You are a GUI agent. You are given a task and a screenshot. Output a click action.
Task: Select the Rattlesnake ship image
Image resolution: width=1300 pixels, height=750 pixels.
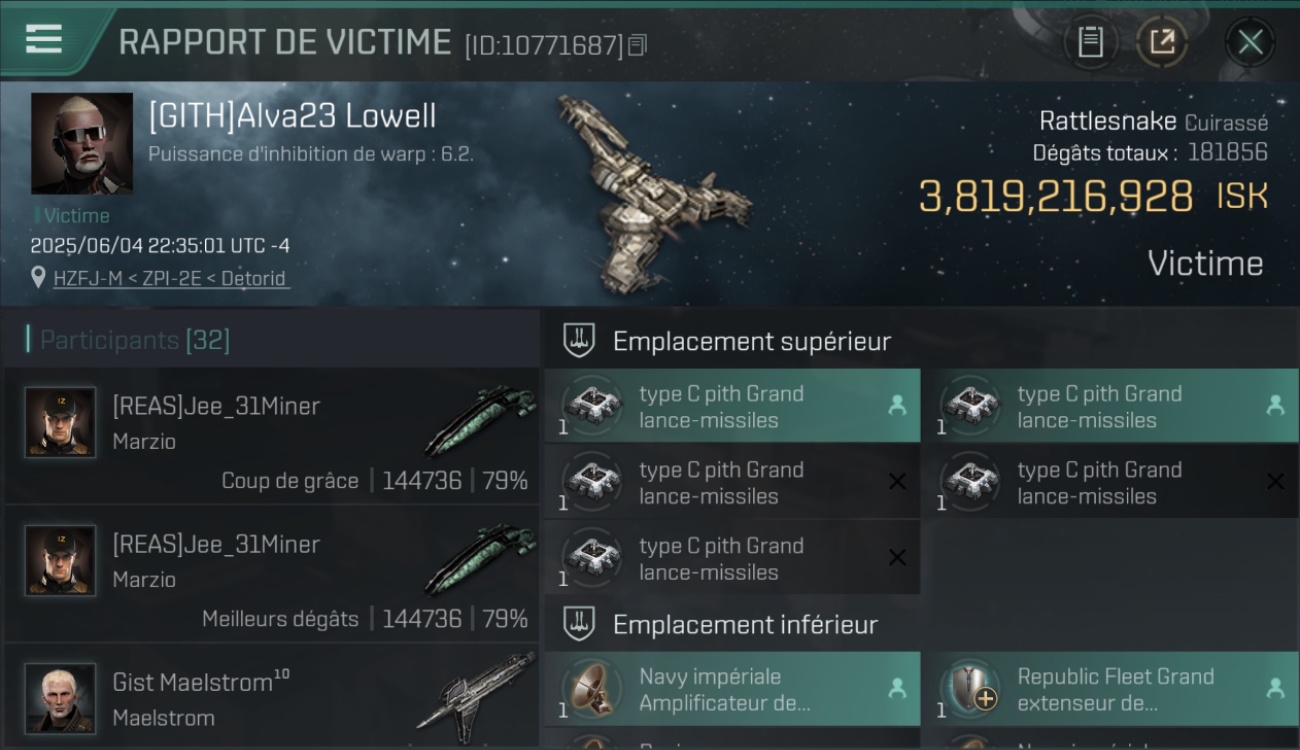pos(650,192)
